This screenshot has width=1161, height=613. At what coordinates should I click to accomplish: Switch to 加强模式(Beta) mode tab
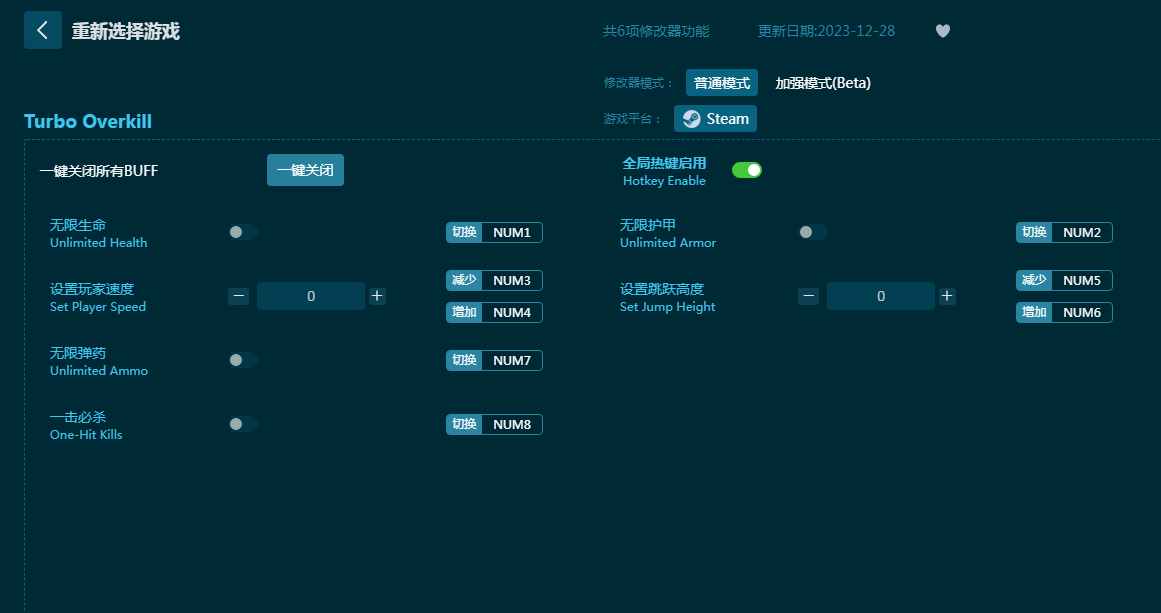[x=822, y=83]
